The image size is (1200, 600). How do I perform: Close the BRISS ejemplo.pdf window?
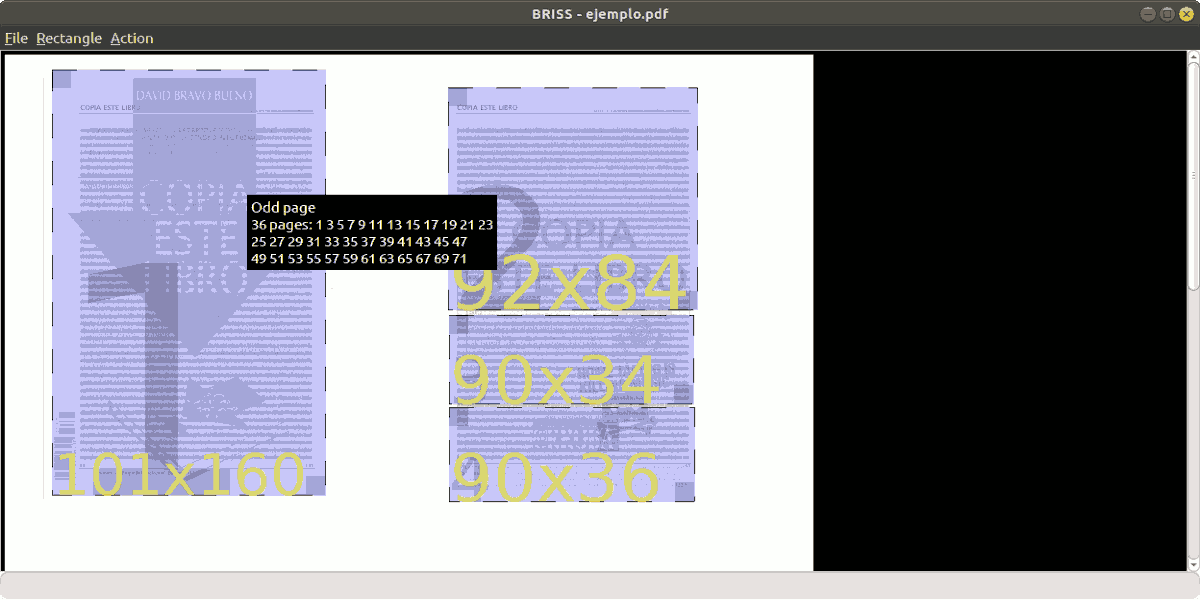click(1186, 13)
